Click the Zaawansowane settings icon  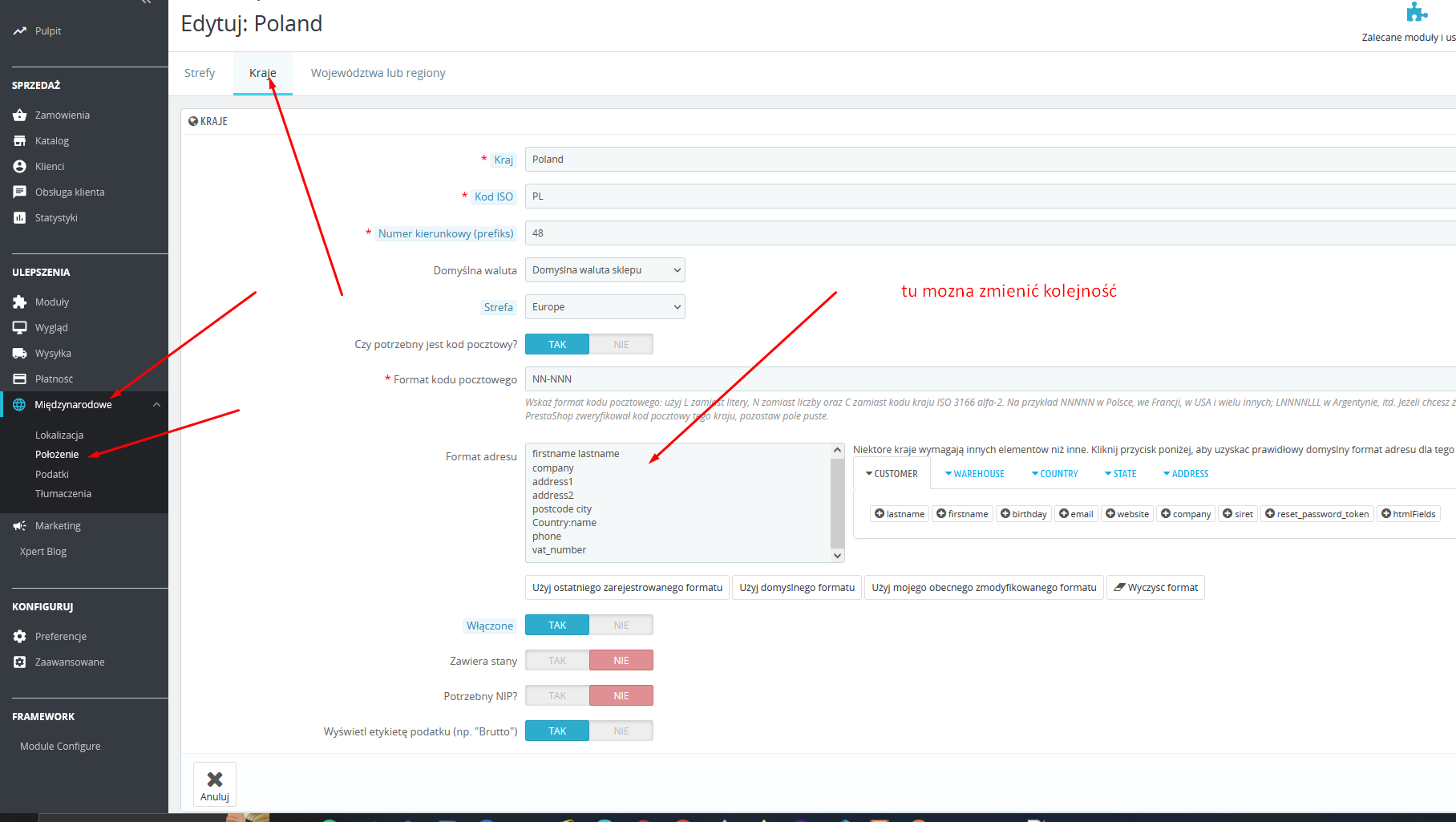pyautogui.click(x=20, y=662)
